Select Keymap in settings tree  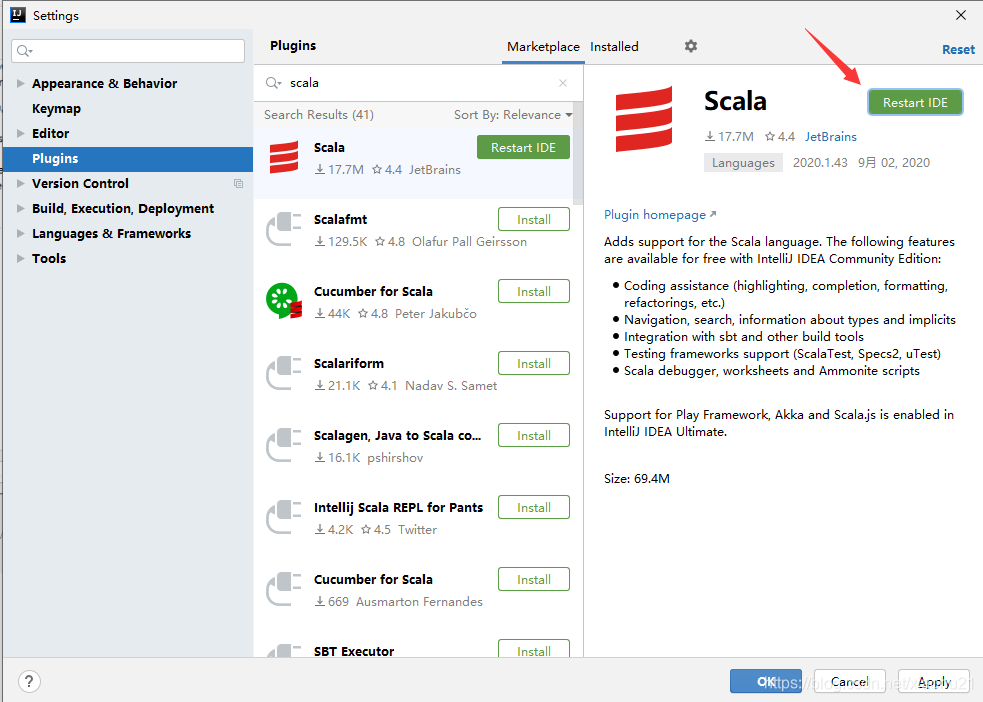[x=56, y=108]
